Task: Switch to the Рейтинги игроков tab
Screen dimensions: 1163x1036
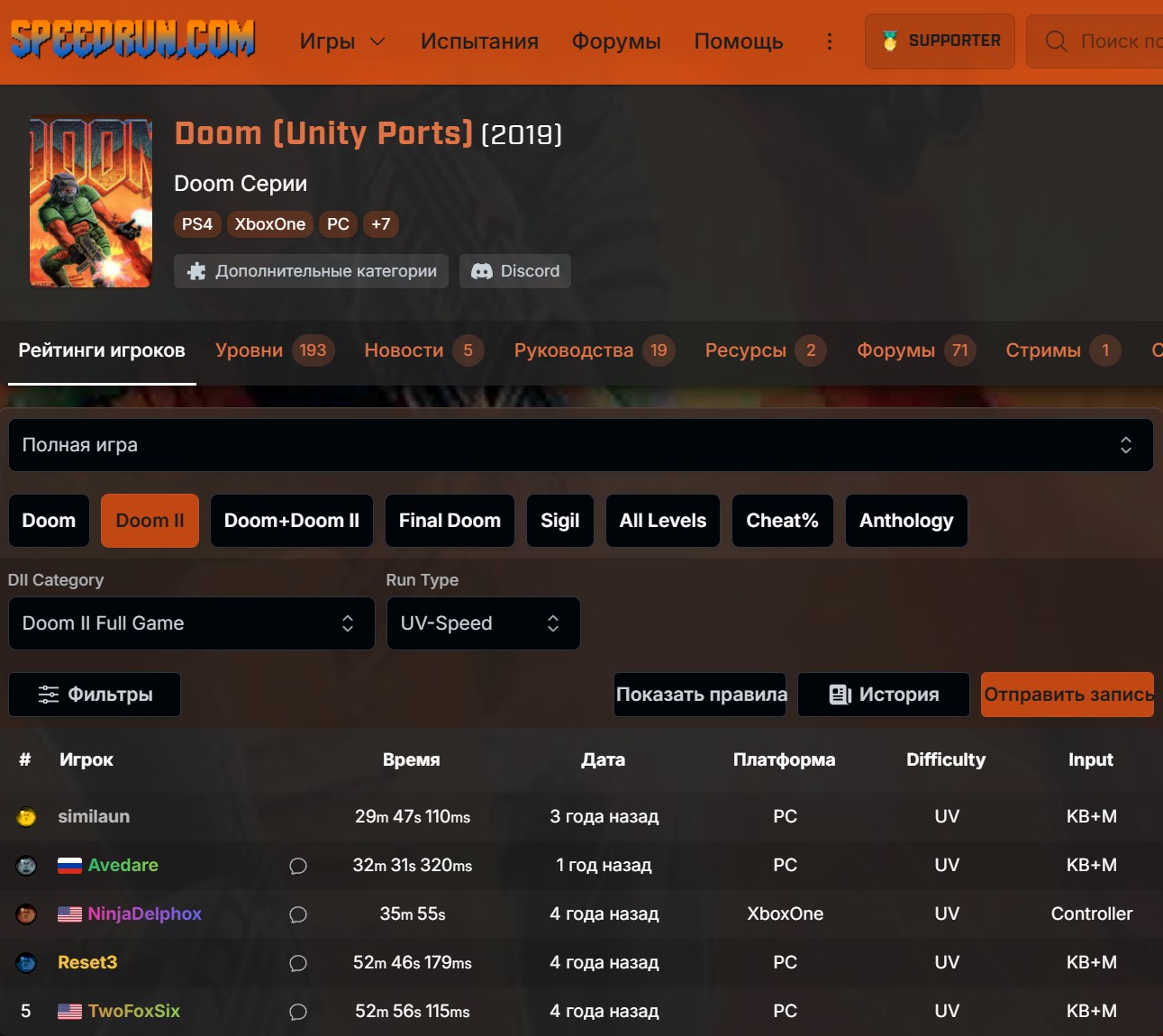Action: click(102, 350)
